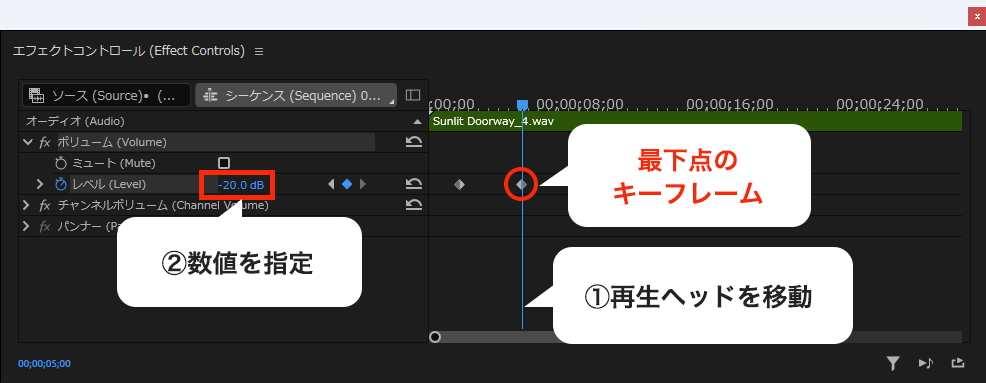Close the window with red X
This screenshot has height=383, width=986.
pyautogui.click(x=977, y=18)
